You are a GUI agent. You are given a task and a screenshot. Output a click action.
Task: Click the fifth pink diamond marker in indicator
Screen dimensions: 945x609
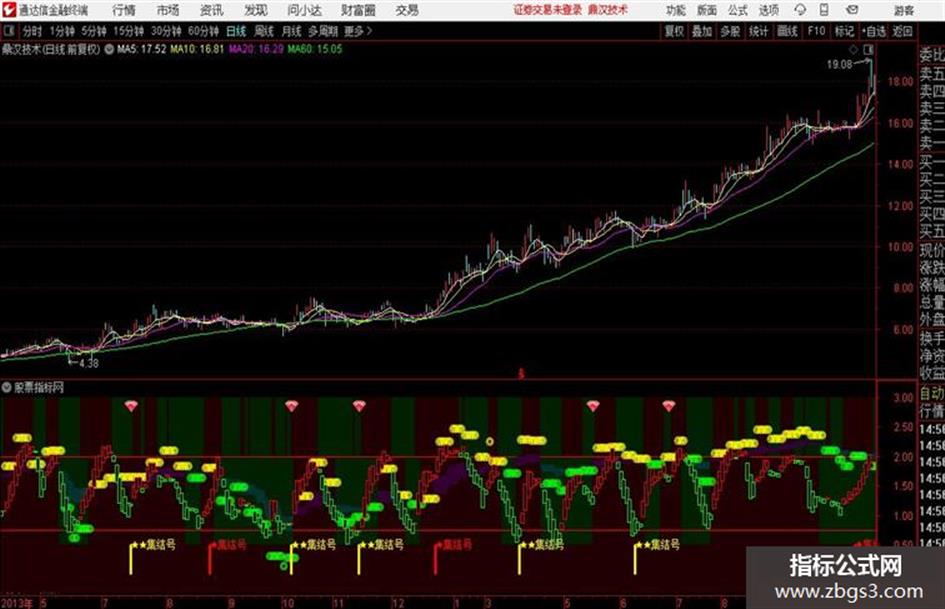(x=668, y=406)
